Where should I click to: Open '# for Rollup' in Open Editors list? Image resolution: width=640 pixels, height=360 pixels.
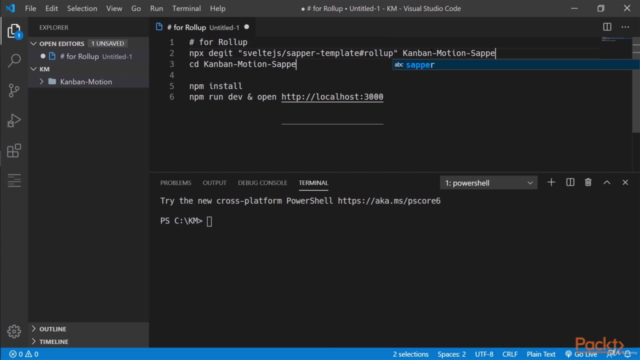[x=88, y=56]
